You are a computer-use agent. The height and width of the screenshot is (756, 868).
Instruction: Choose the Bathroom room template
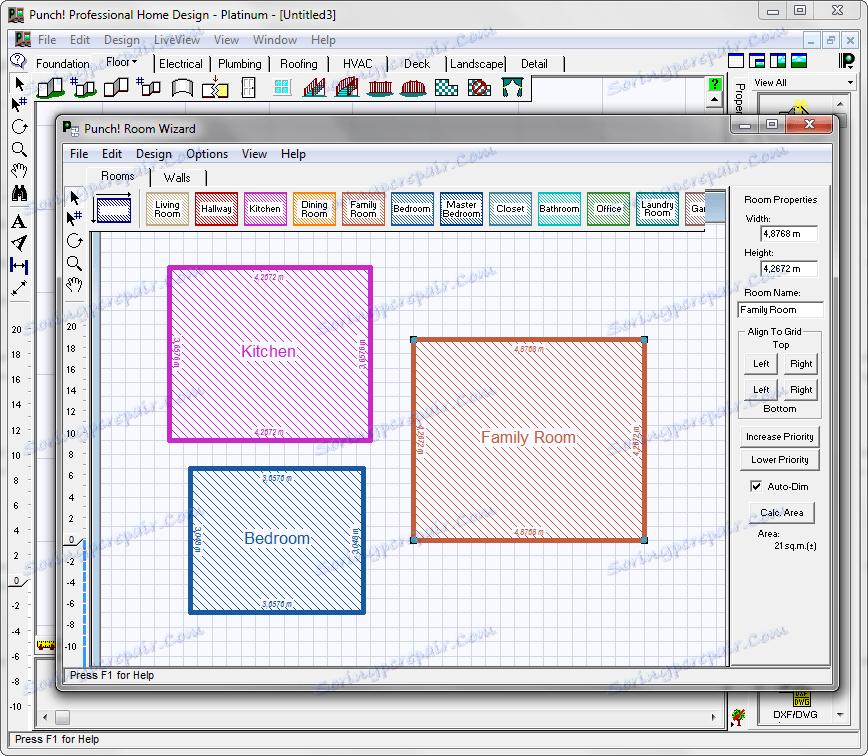click(560, 209)
